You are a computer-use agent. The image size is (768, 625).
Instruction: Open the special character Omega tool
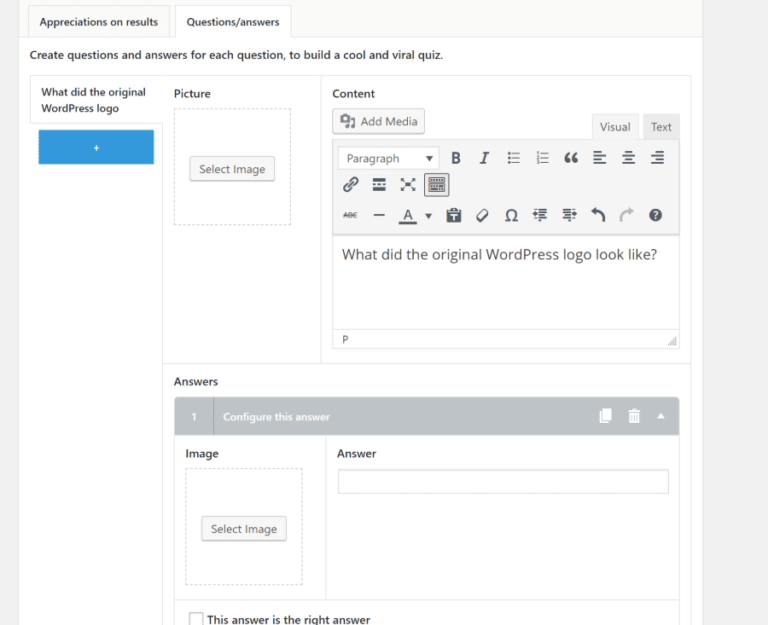[x=511, y=216]
